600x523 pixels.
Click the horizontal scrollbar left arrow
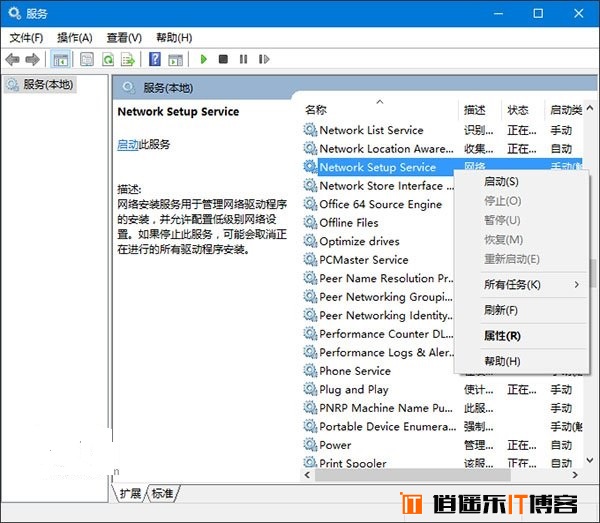(x=307, y=475)
